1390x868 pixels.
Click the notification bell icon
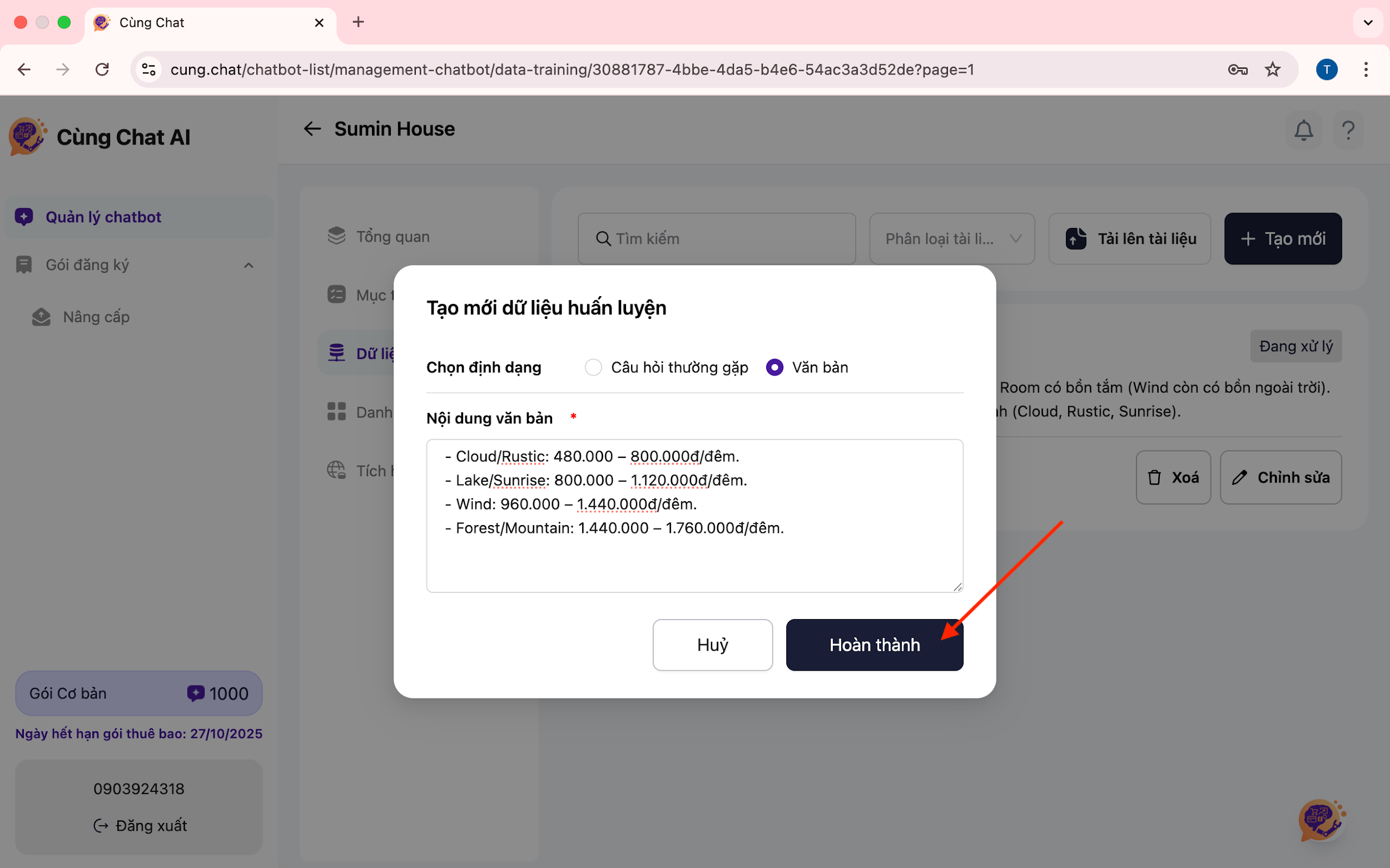tap(1303, 131)
